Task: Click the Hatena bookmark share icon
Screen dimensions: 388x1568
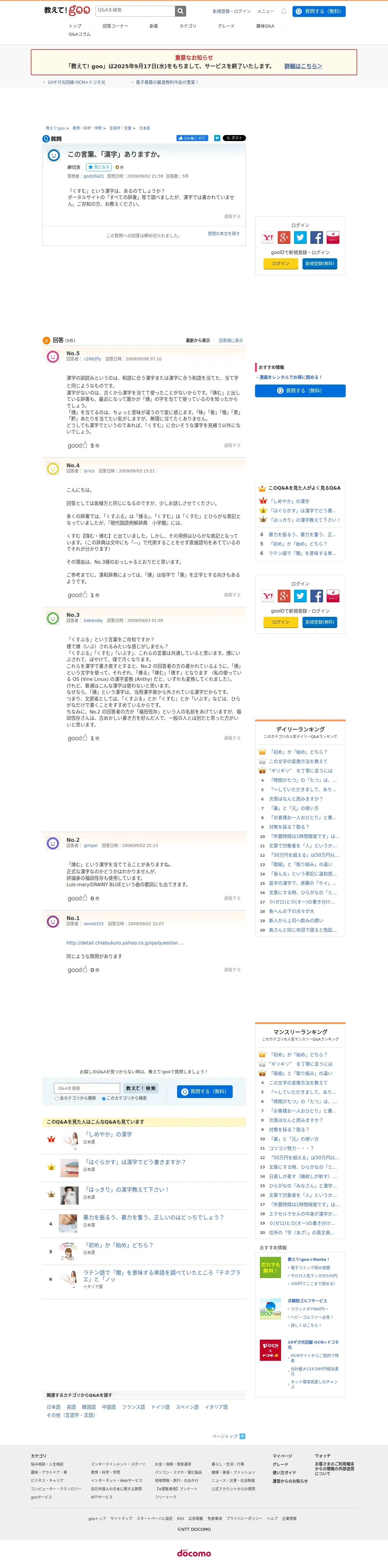Action: pyautogui.click(x=217, y=138)
